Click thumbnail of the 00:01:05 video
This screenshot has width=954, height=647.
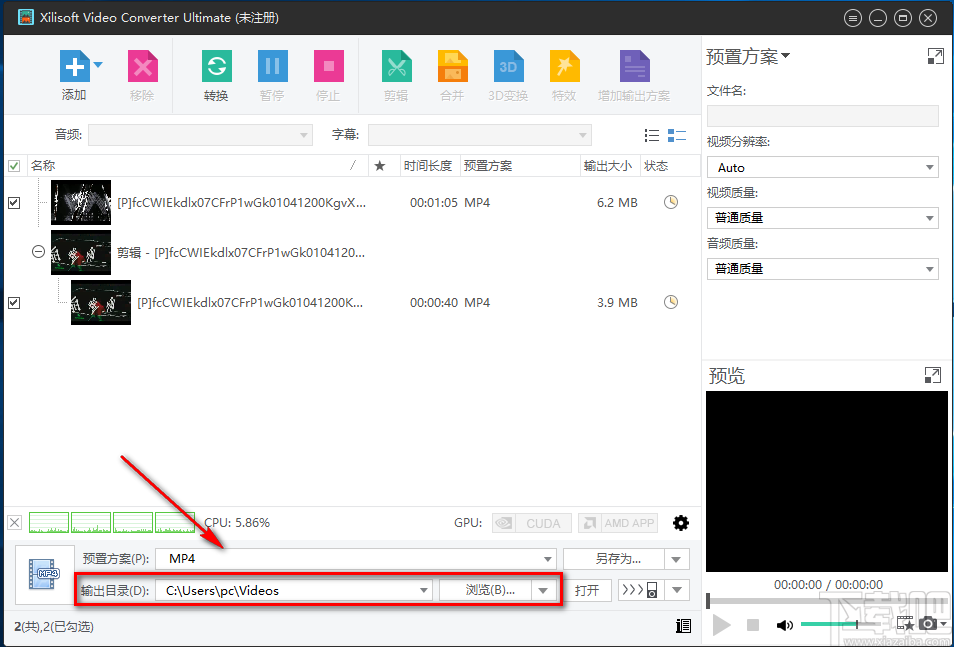pyautogui.click(x=81, y=203)
